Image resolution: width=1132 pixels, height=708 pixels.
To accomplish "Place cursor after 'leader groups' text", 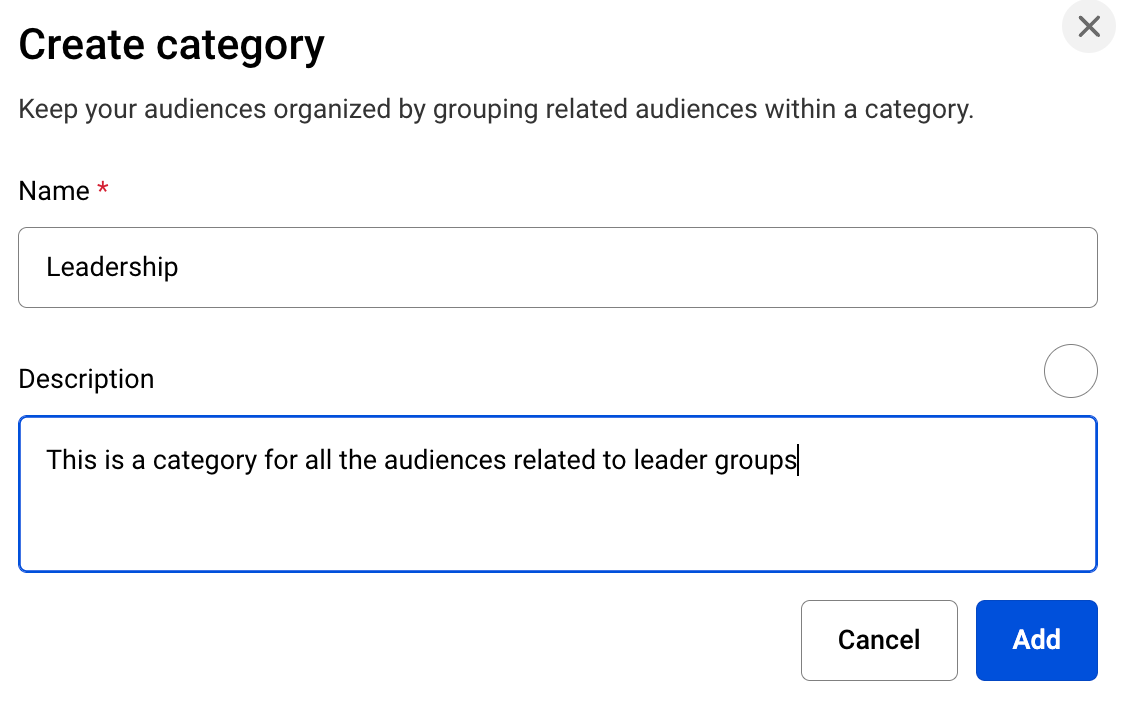I will pos(798,460).
